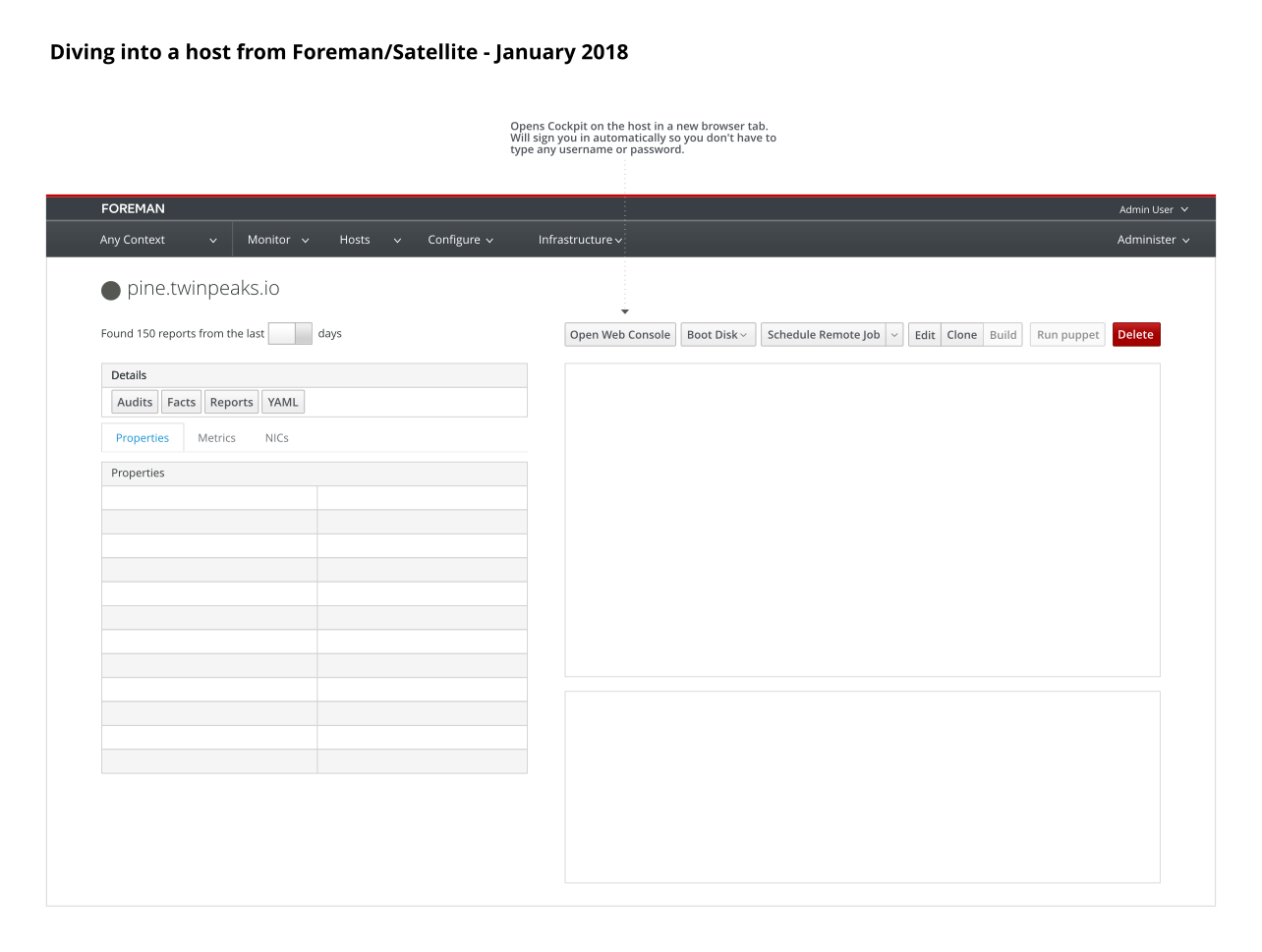Click Open Web Console button
The image size is (1262, 952).
(x=620, y=335)
